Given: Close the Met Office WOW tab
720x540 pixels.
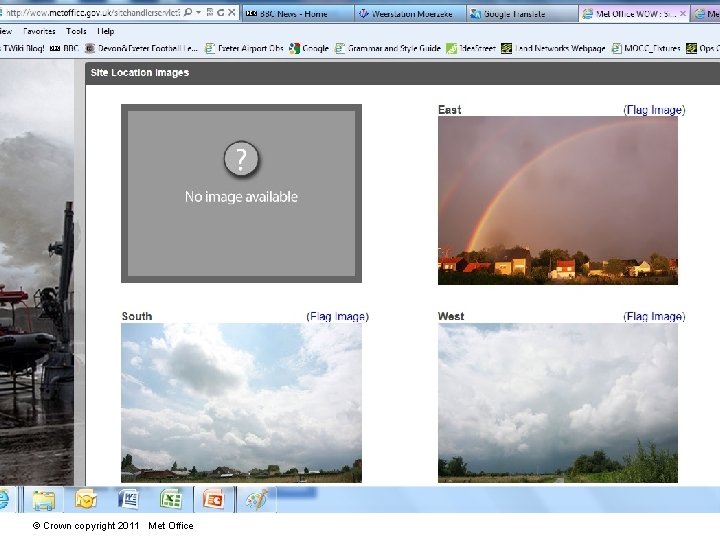Looking at the screenshot, I should (683, 14).
